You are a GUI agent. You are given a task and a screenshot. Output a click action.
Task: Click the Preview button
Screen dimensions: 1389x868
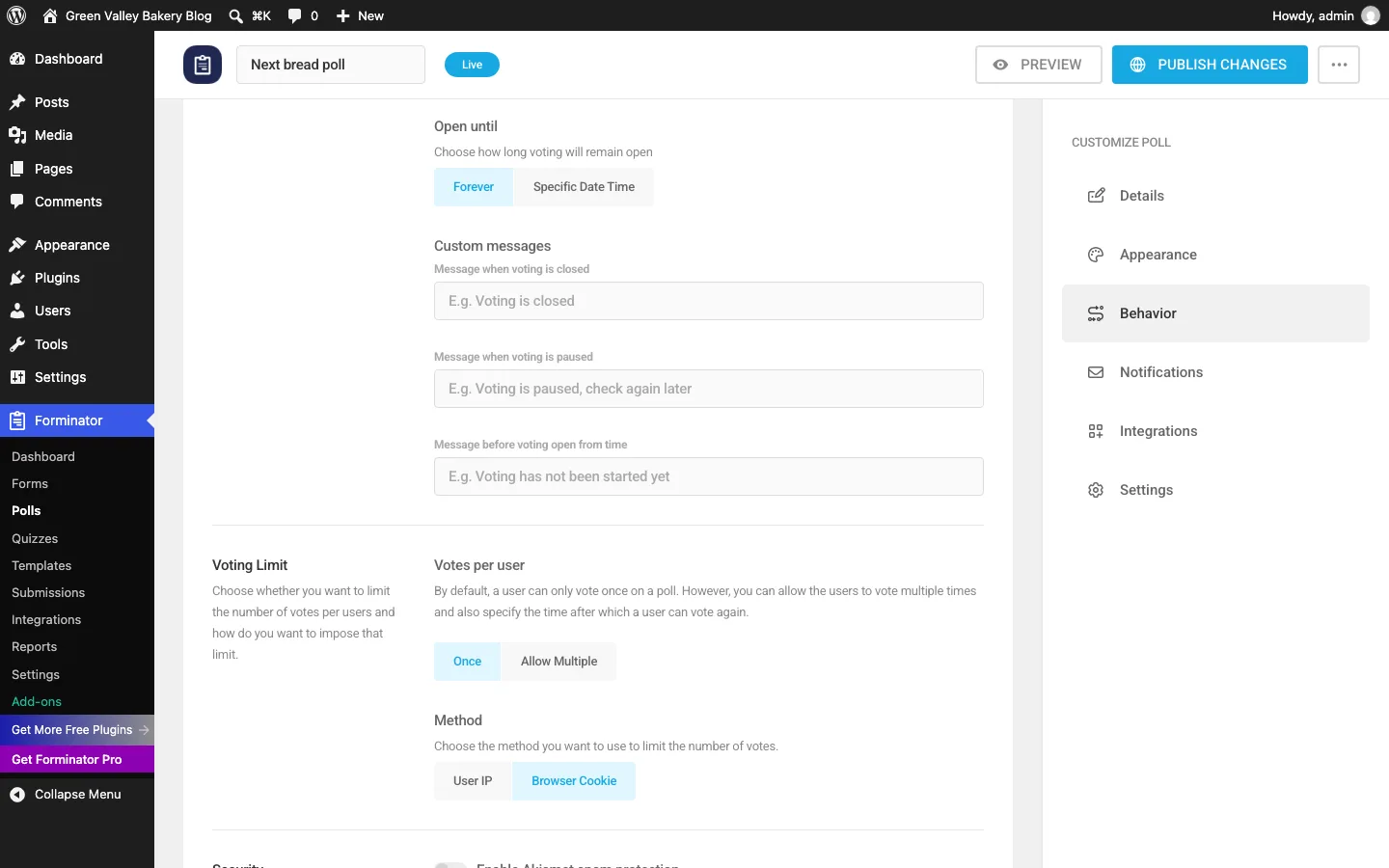coord(1039,65)
